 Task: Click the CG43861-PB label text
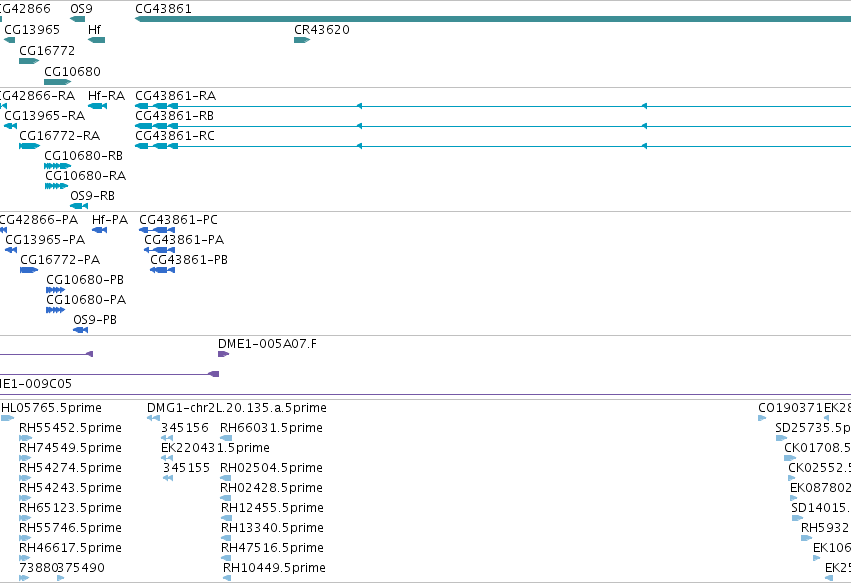coord(189,259)
